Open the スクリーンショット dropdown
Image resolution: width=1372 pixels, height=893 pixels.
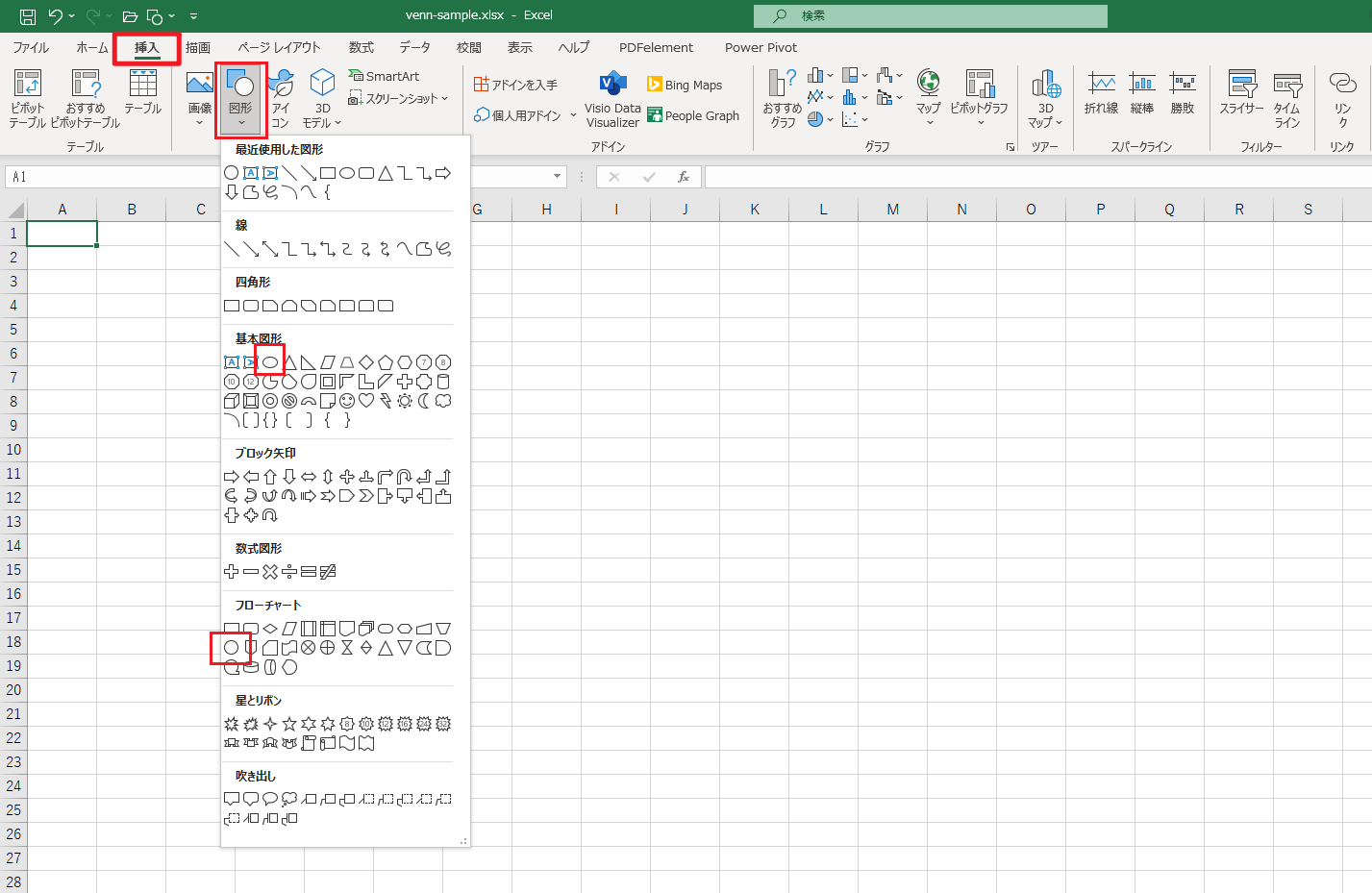click(x=398, y=98)
